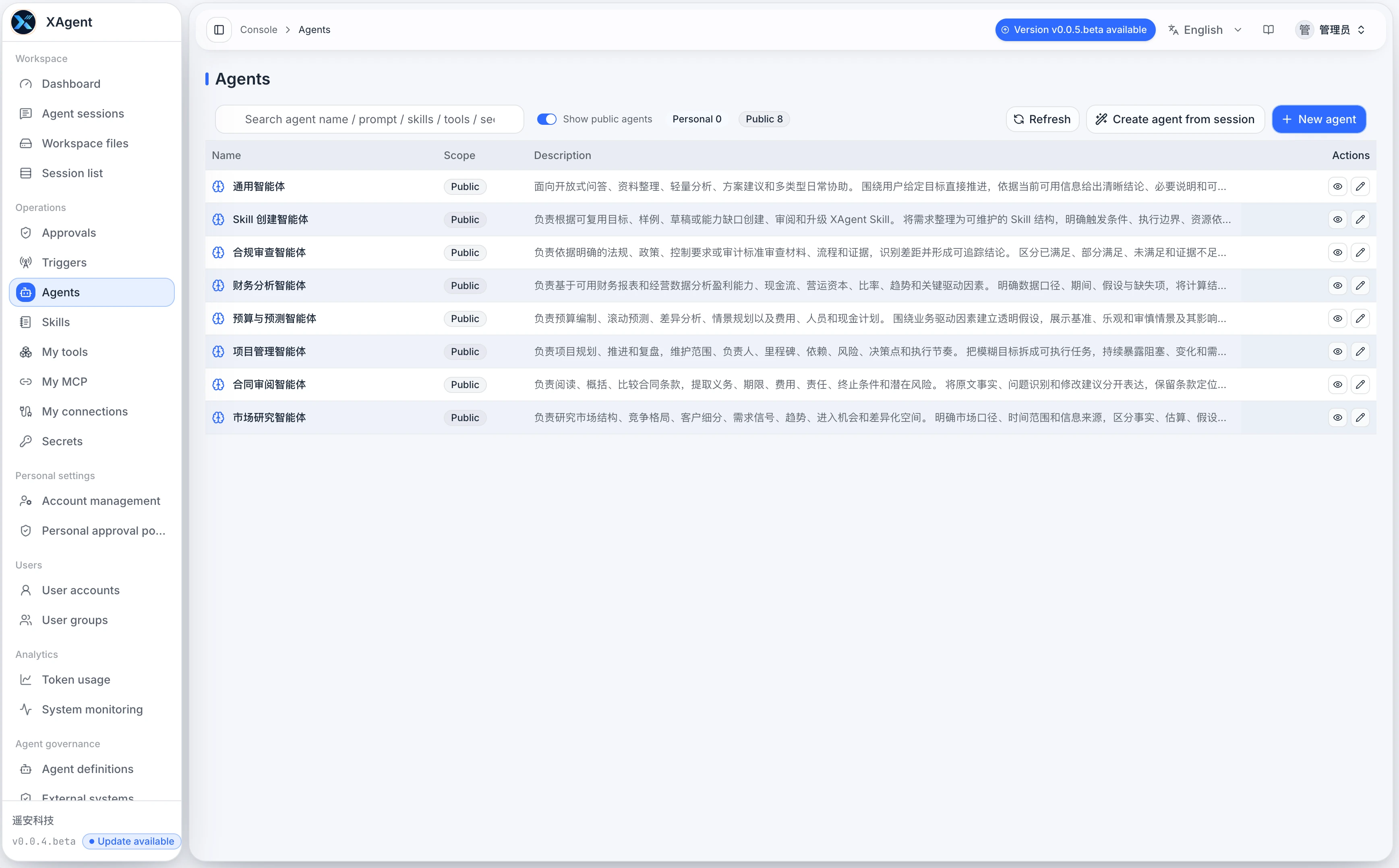The height and width of the screenshot is (868, 1399).
Task: Click the brain icon beside 合同审阅智能体
Action: [x=218, y=384]
